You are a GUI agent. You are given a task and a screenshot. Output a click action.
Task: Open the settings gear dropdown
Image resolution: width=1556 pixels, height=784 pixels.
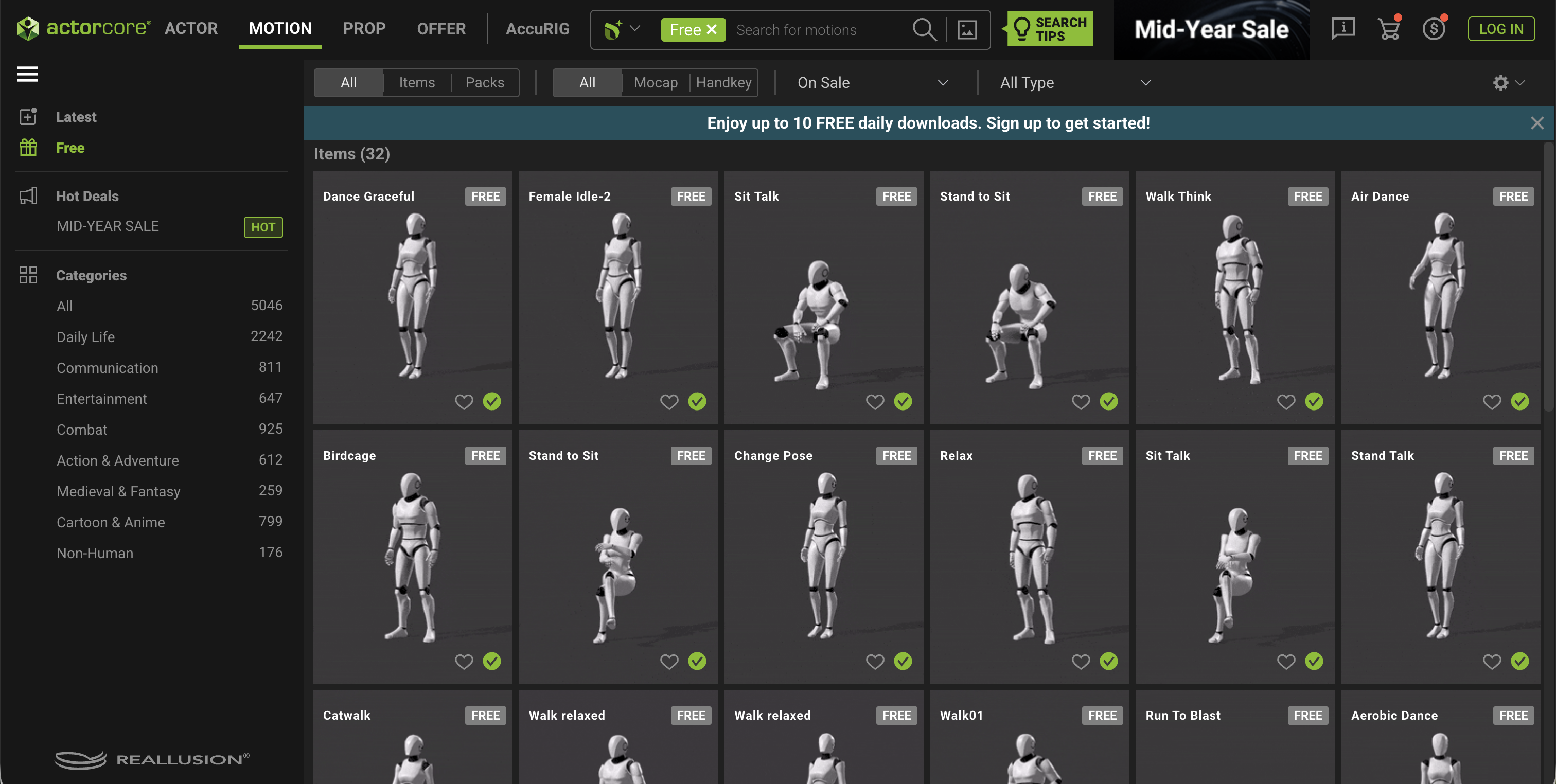(1508, 83)
